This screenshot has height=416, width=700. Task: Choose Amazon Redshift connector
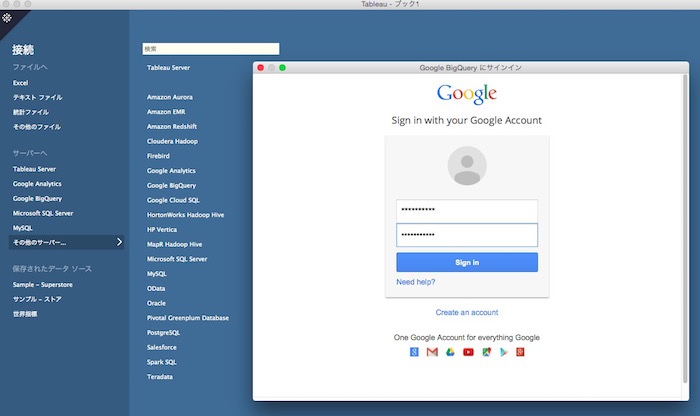(x=172, y=127)
